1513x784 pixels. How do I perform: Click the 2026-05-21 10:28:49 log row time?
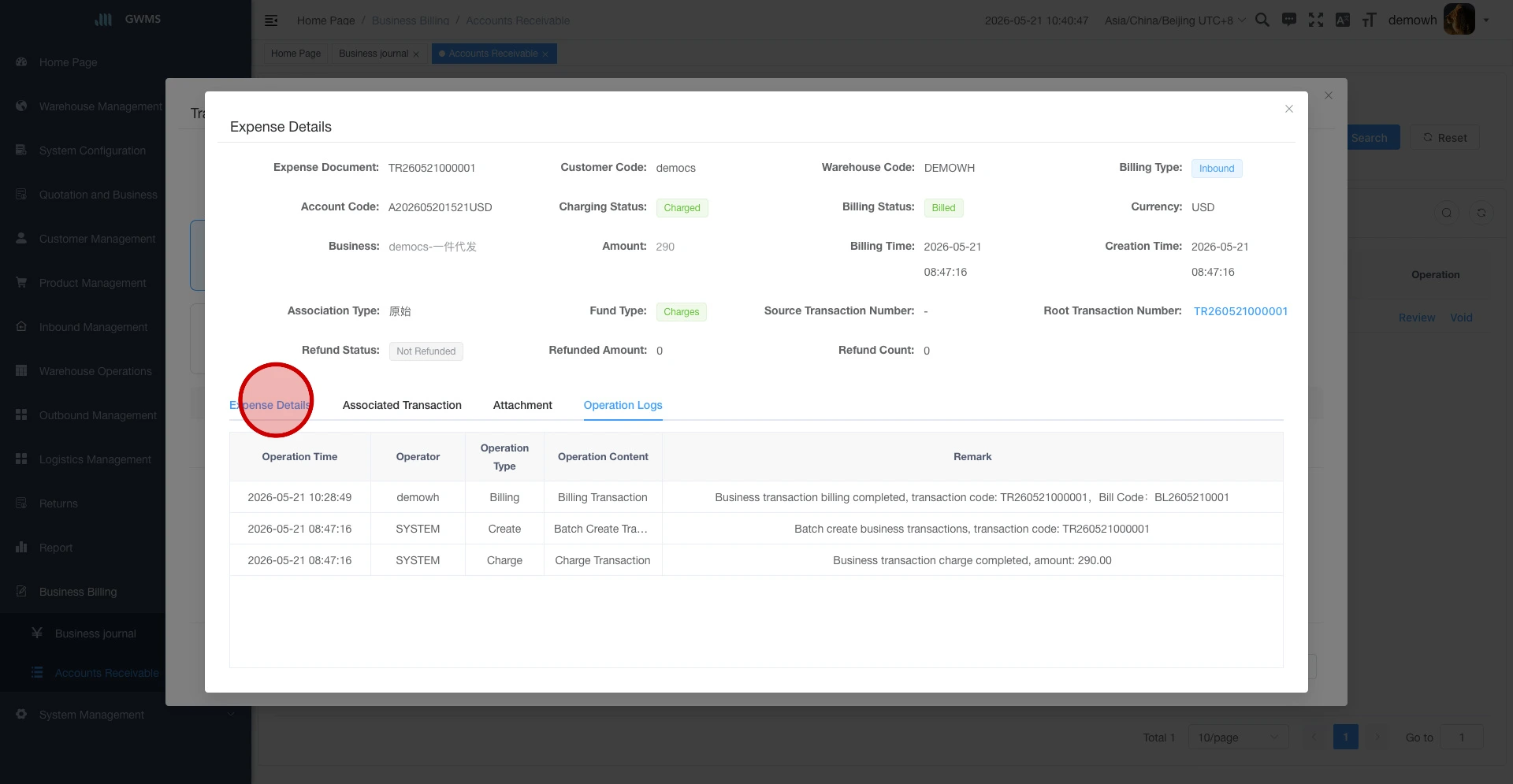click(299, 497)
